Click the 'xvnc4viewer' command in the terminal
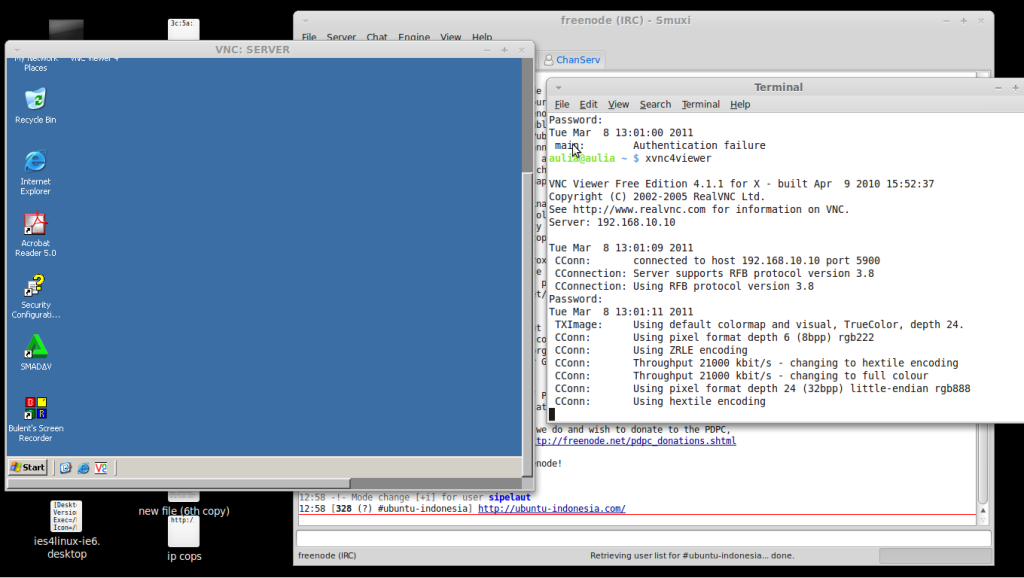The width and height of the screenshot is (1024, 578). (678, 158)
